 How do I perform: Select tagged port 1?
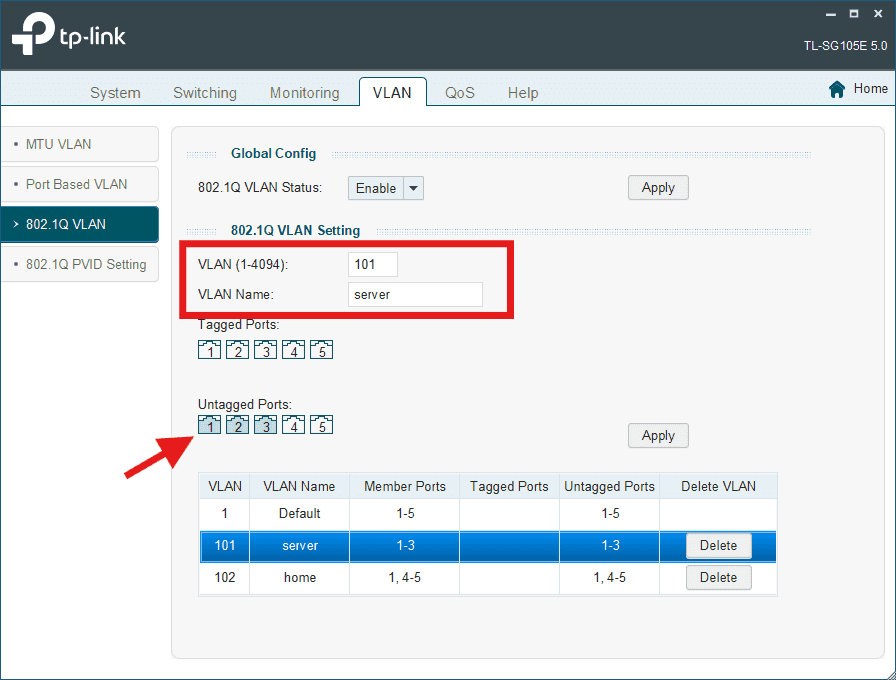pyautogui.click(x=209, y=349)
